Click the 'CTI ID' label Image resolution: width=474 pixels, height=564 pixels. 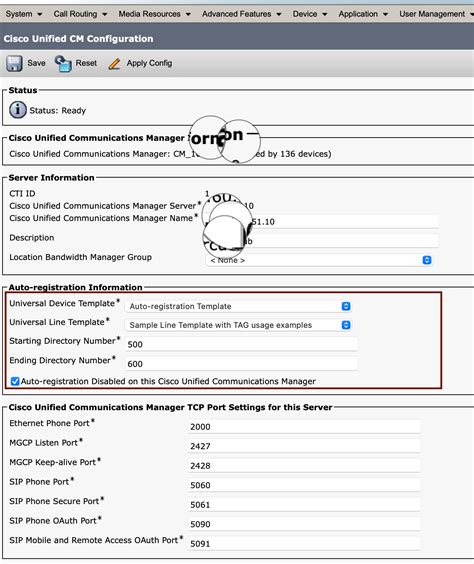[x=22, y=194]
